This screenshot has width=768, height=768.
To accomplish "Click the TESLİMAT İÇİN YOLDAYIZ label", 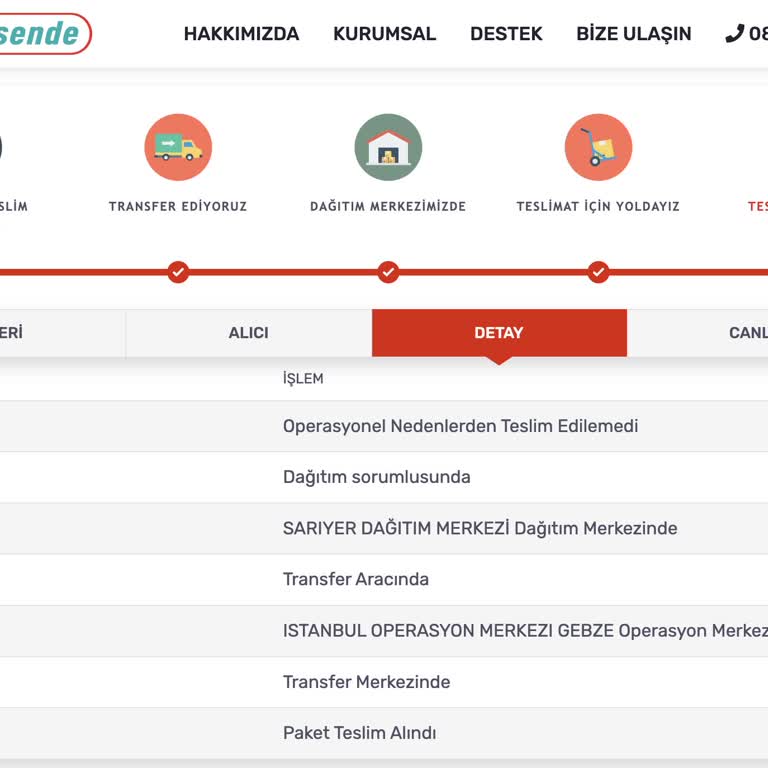I will pyautogui.click(x=599, y=206).
